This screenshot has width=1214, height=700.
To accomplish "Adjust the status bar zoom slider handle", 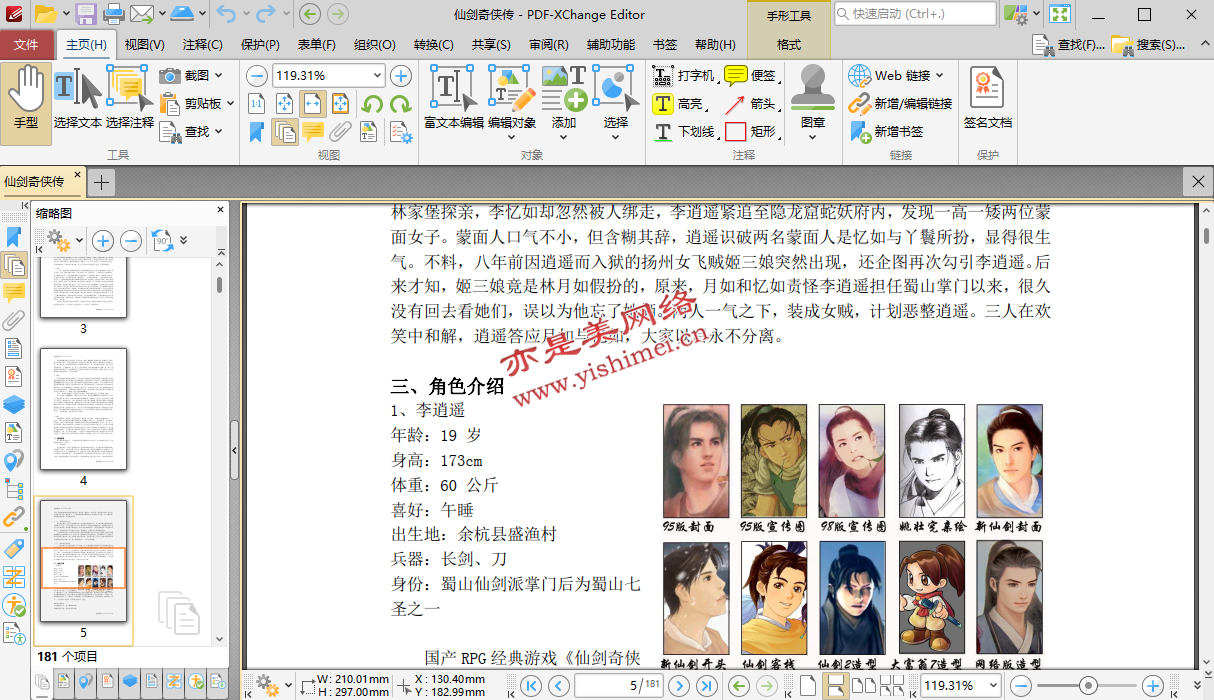I will pos(1088,685).
